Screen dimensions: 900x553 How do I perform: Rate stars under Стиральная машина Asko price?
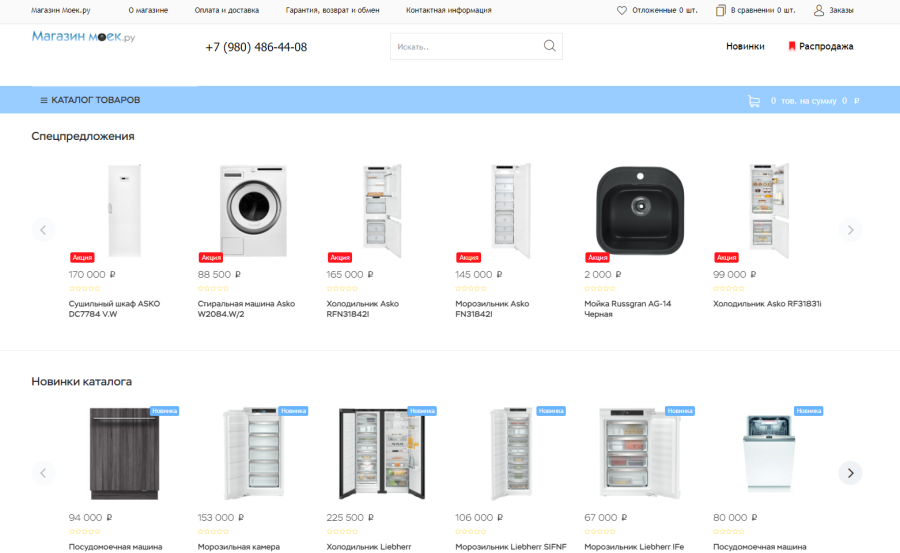214,288
